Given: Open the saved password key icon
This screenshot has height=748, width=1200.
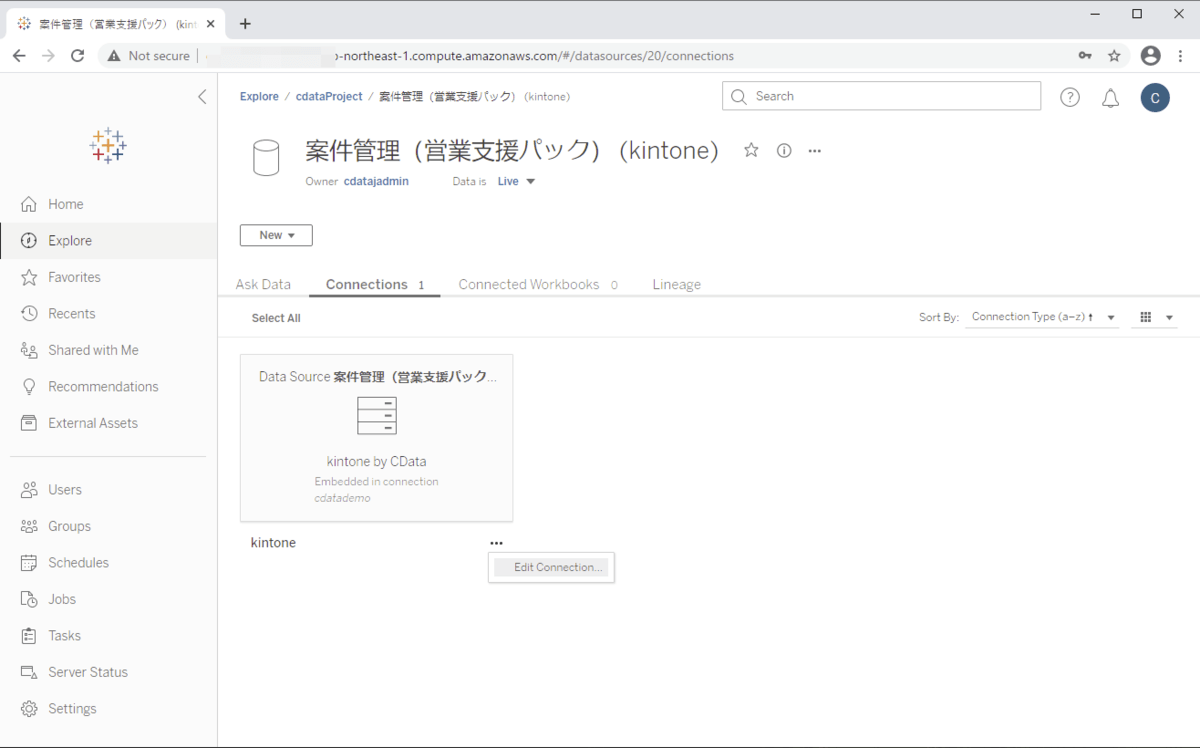Looking at the screenshot, I should [1085, 56].
